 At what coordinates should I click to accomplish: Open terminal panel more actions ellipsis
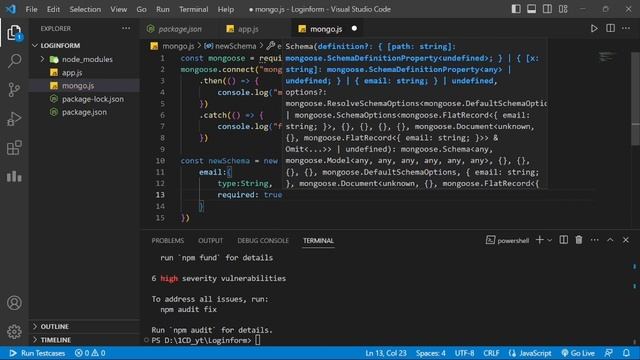point(594,240)
